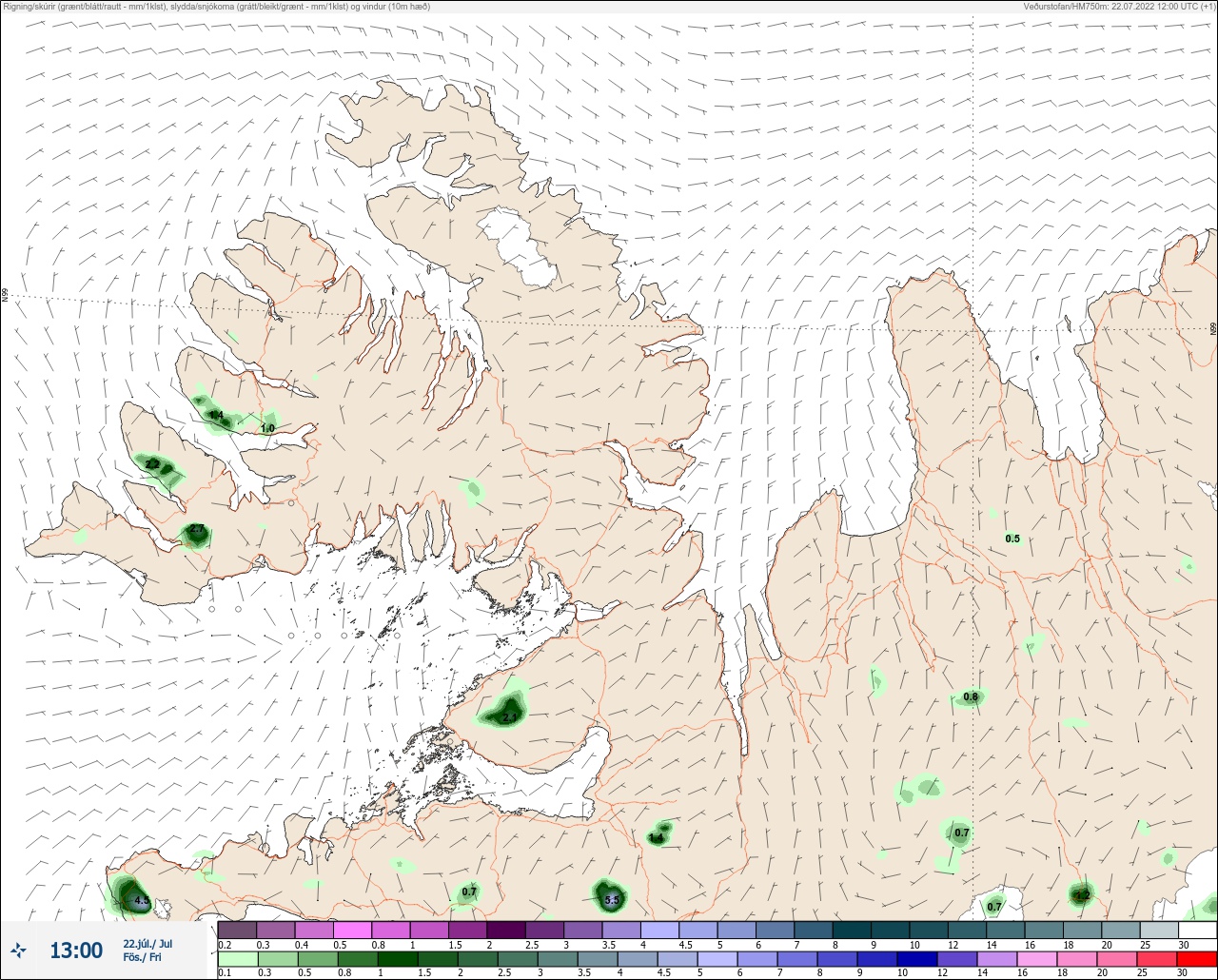Click the 2.2 precipitation value on map
The image size is (1218, 980).
[x=152, y=463]
